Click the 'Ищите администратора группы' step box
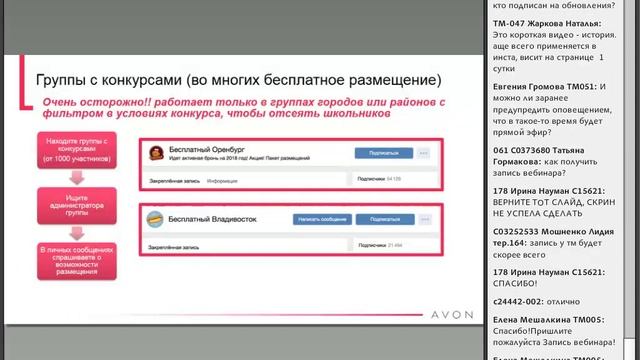 (x=77, y=206)
